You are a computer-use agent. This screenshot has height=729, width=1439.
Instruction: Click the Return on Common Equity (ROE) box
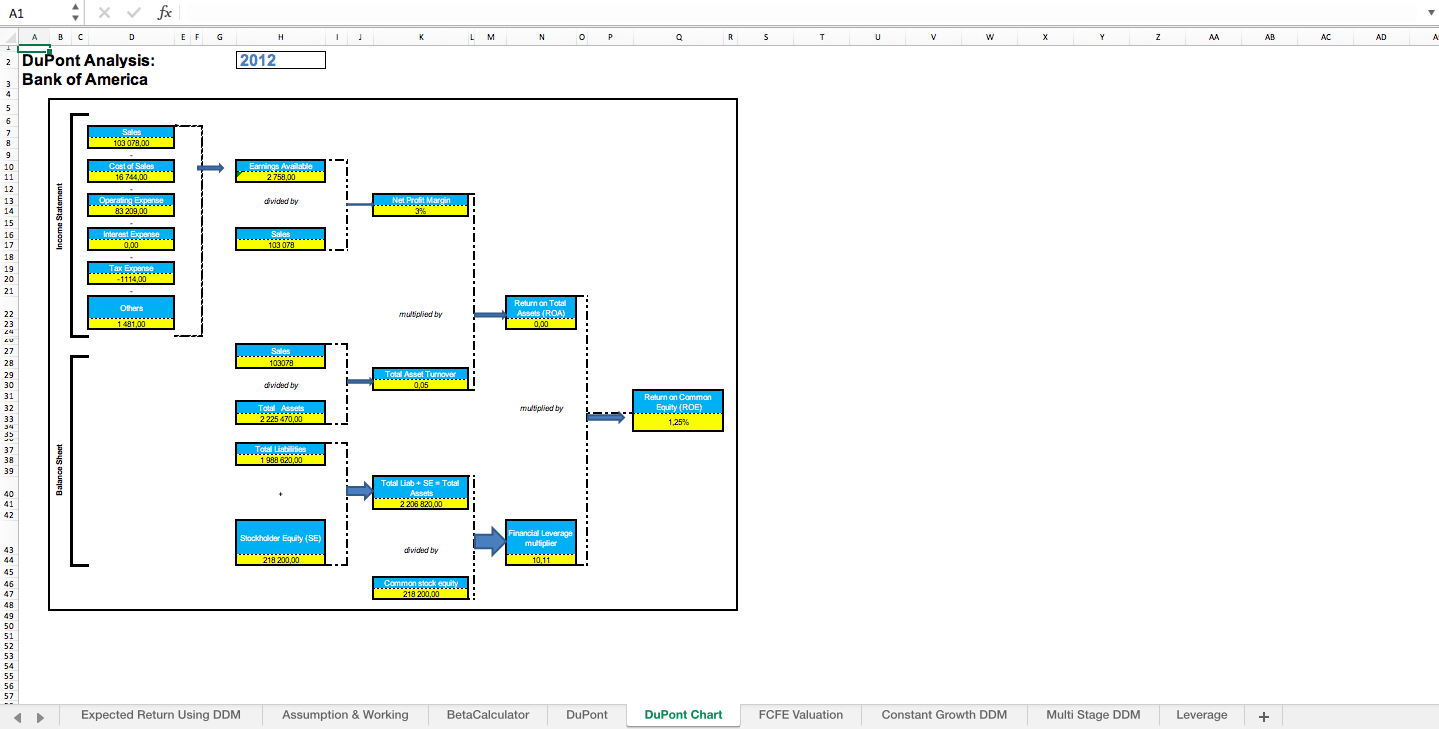(x=678, y=410)
